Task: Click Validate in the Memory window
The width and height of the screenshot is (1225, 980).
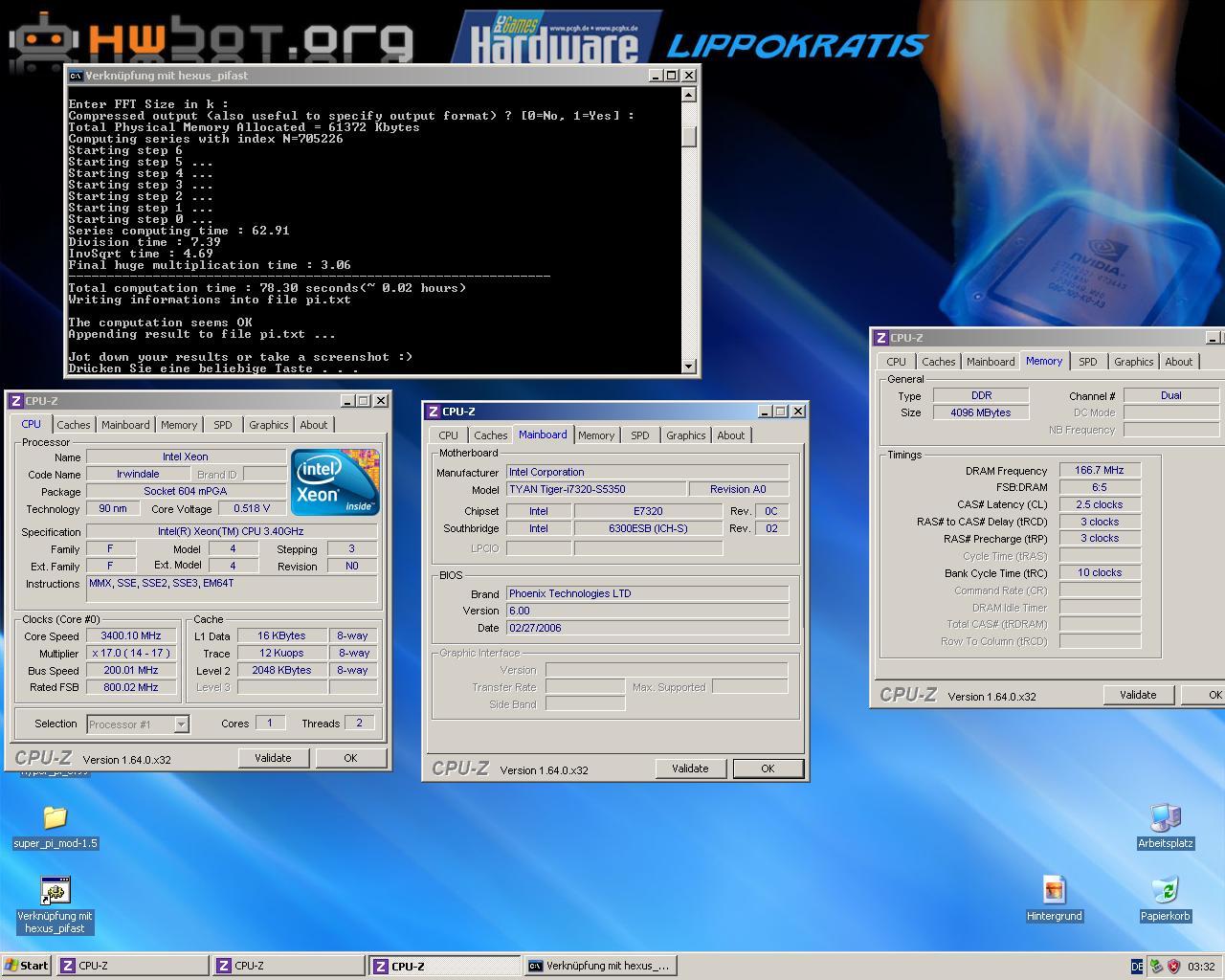Action: [x=1138, y=695]
